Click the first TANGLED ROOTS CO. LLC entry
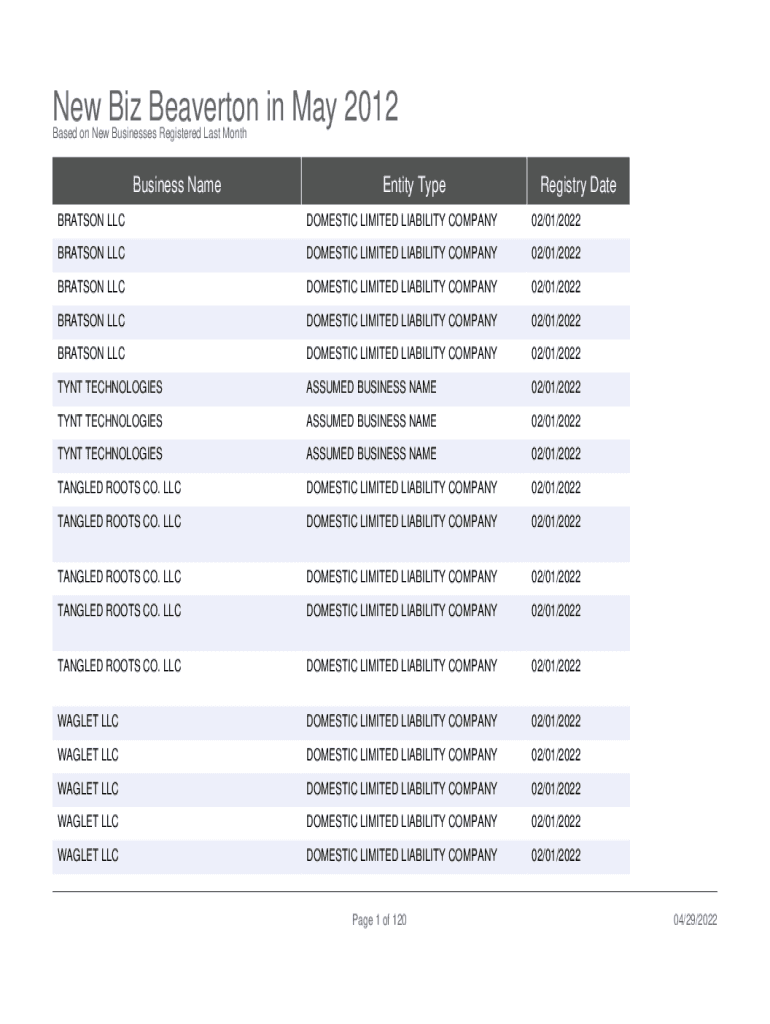This screenshot has width=770, height=1024. point(119,488)
